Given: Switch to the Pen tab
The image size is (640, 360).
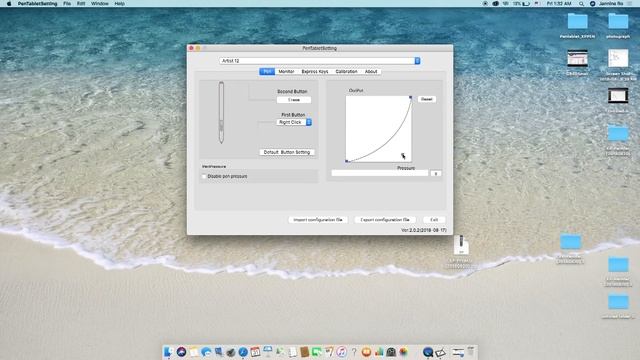Looking at the screenshot, I should pos(267,71).
